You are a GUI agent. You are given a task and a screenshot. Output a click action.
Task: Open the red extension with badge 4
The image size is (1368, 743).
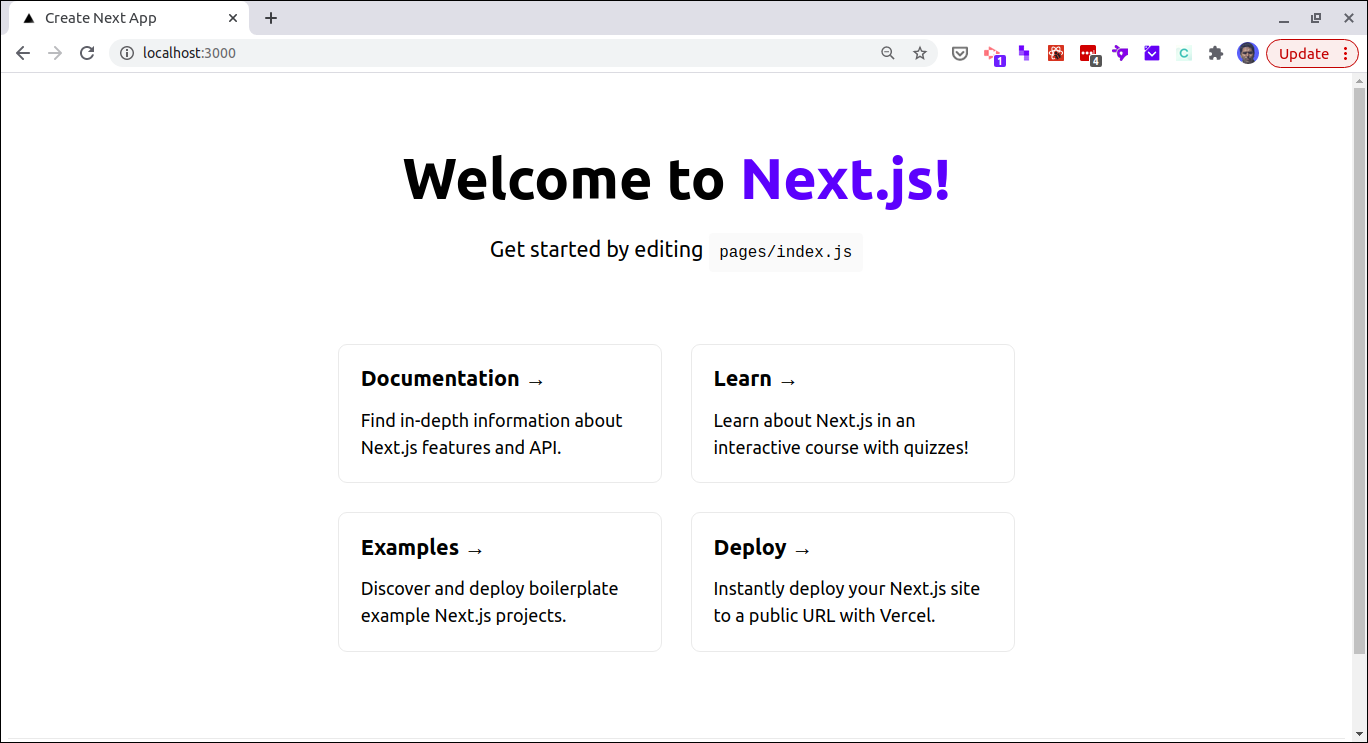click(1087, 53)
